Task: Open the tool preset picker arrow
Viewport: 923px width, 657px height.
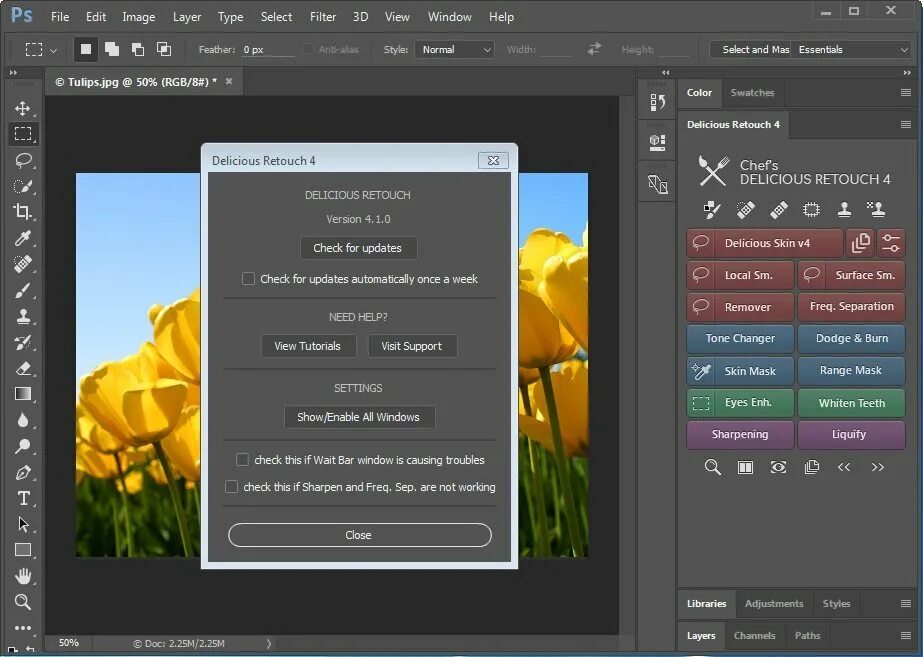Action: pyautogui.click(x=54, y=51)
